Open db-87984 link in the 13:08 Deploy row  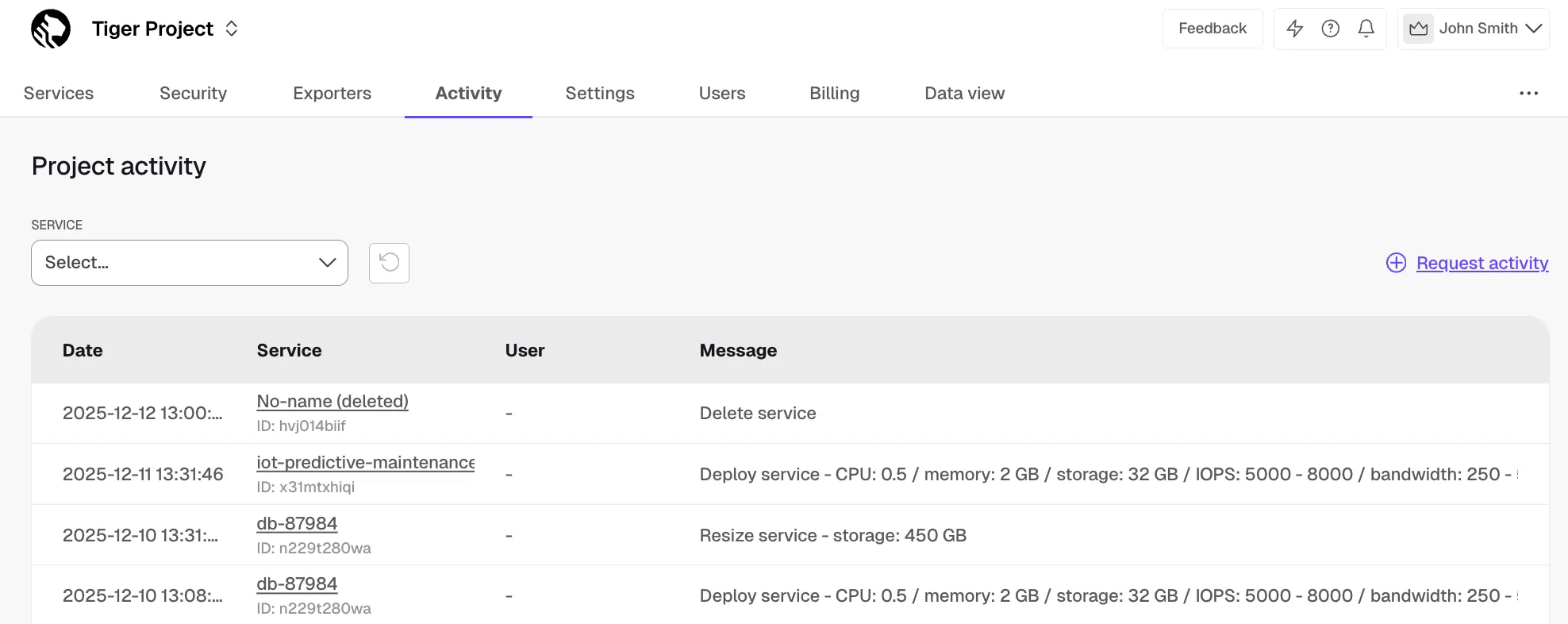point(297,584)
